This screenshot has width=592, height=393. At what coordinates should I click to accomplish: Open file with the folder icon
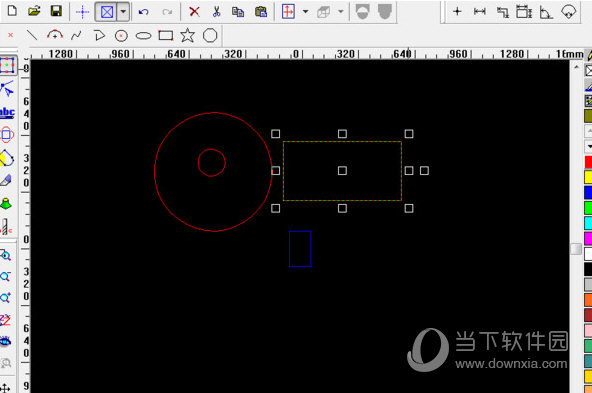point(34,11)
